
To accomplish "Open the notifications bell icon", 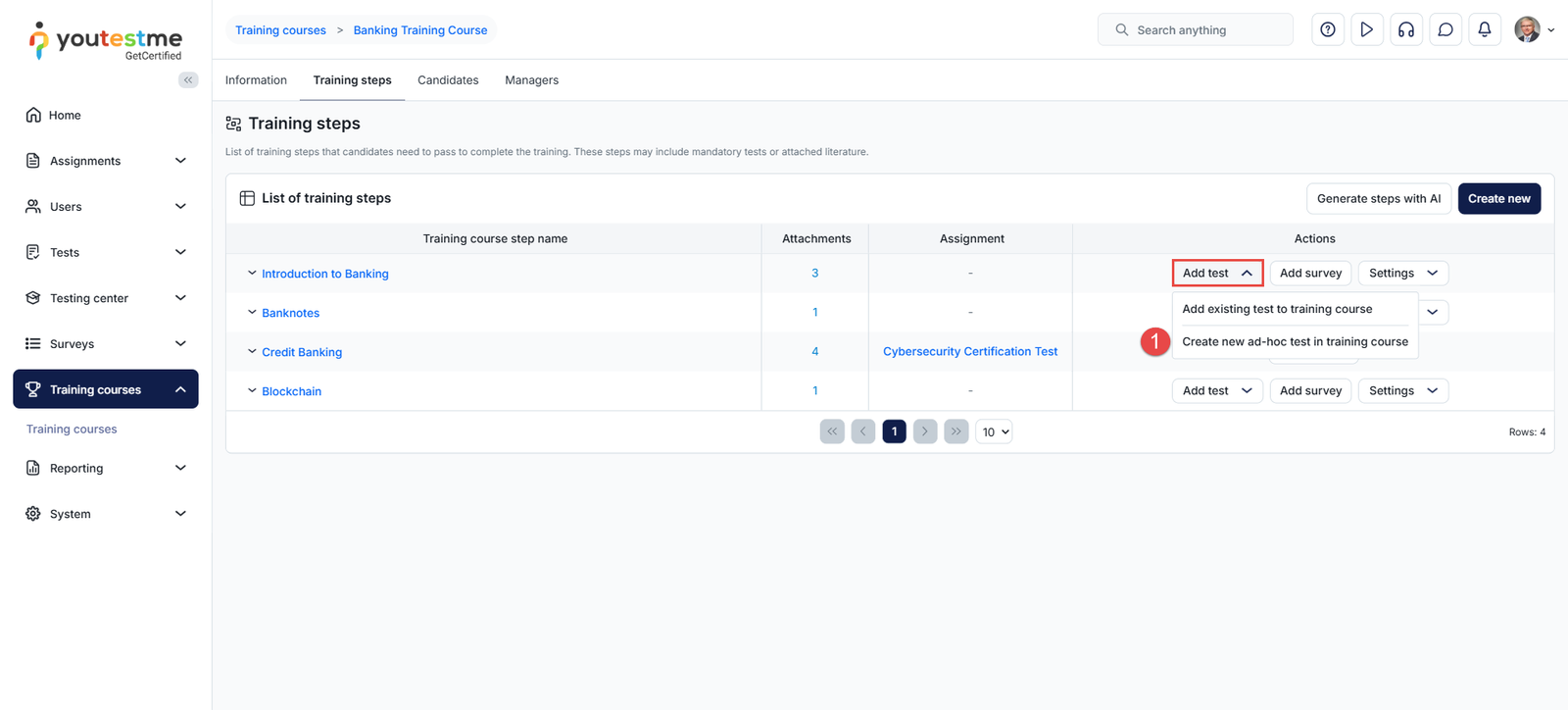I will [x=1484, y=29].
